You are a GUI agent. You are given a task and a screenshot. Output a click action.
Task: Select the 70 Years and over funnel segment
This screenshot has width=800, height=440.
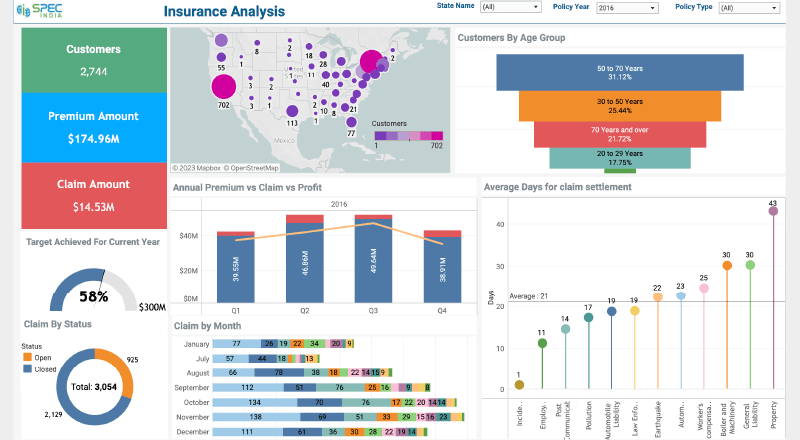pos(620,134)
